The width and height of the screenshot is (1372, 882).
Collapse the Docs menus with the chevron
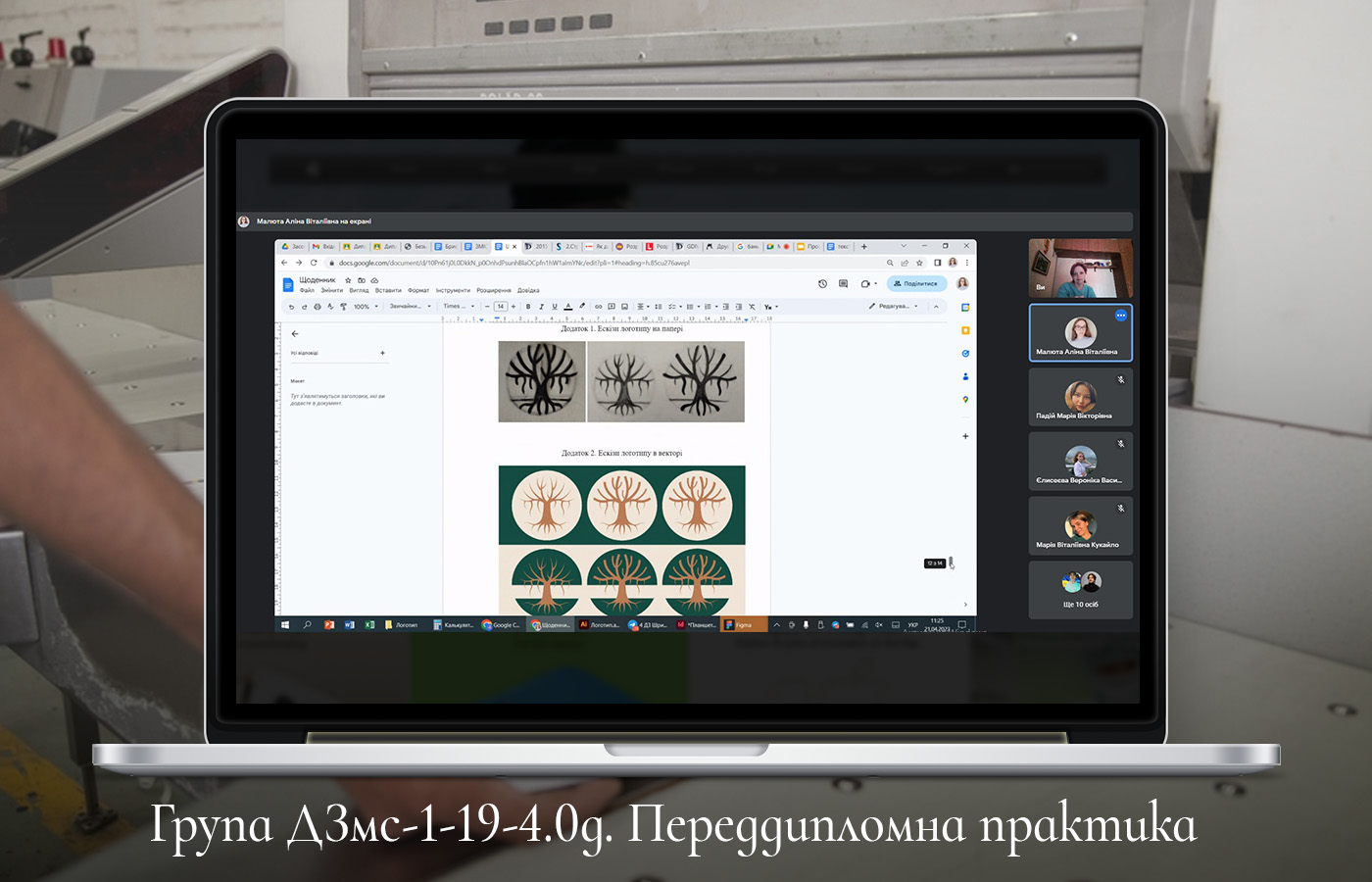click(936, 307)
